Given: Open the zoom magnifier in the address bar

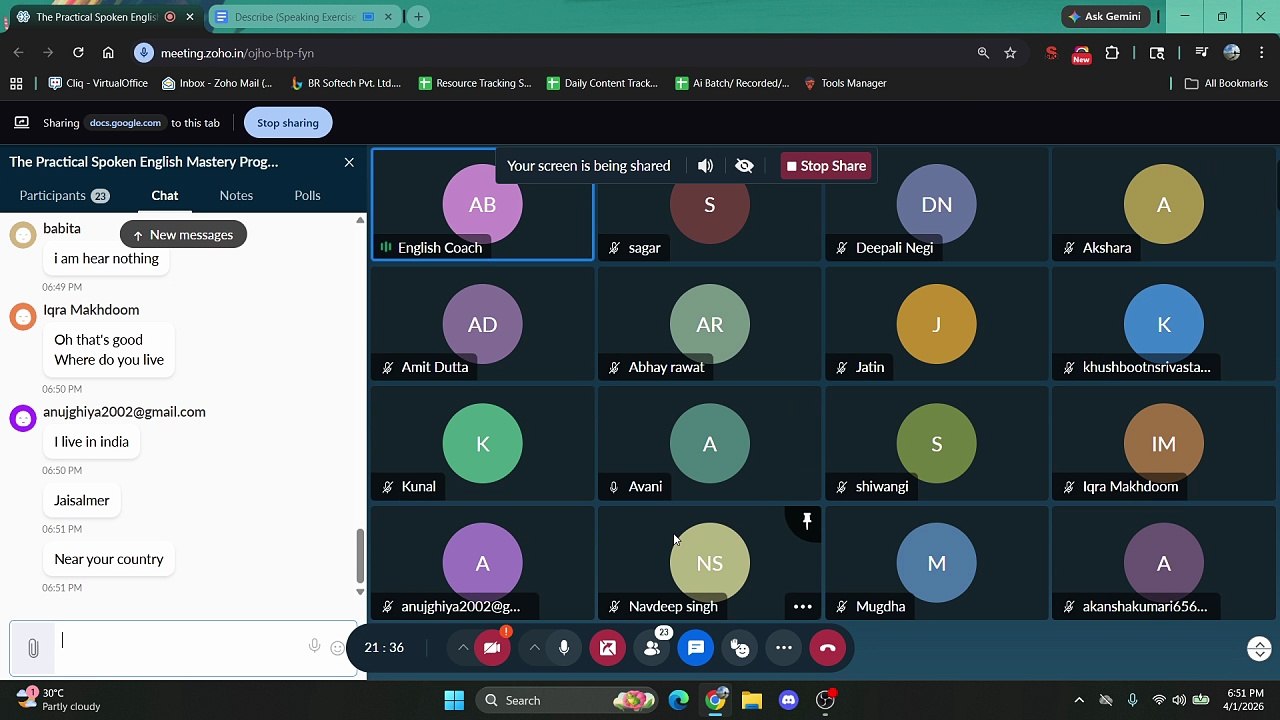Looking at the screenshot, I should (983, 53).
